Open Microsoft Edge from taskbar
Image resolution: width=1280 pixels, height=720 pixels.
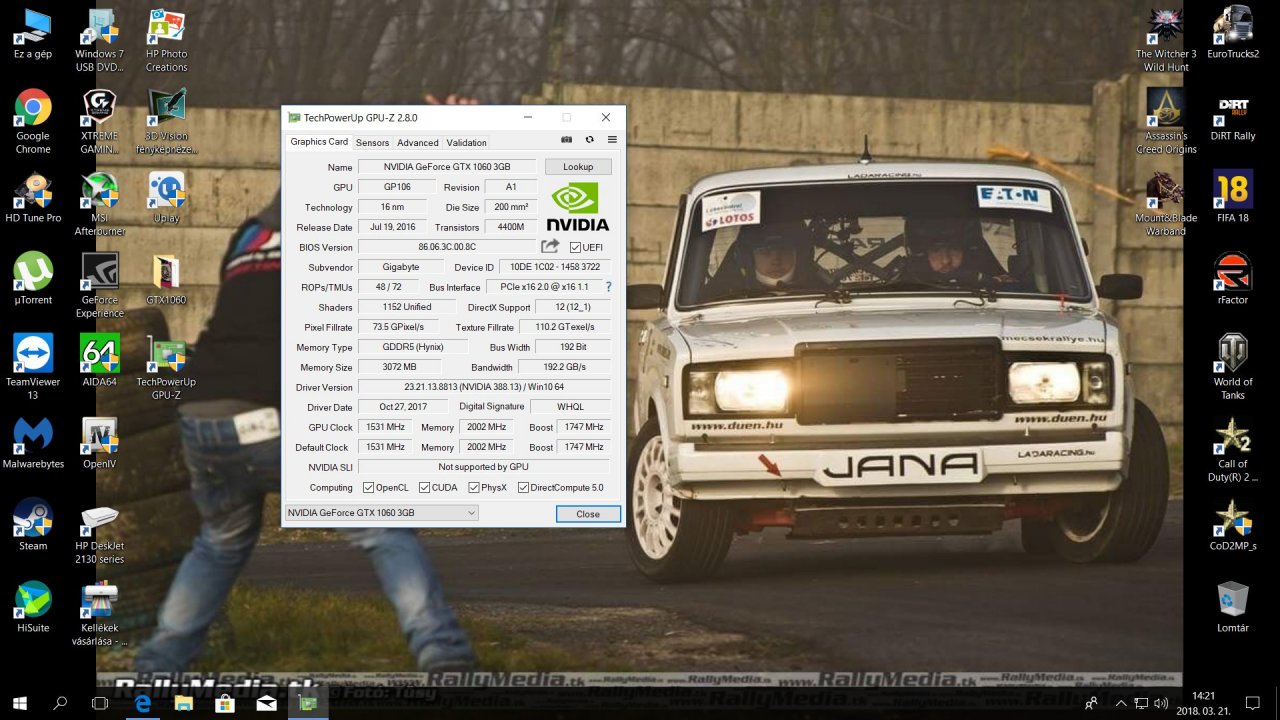pos(143,703)
